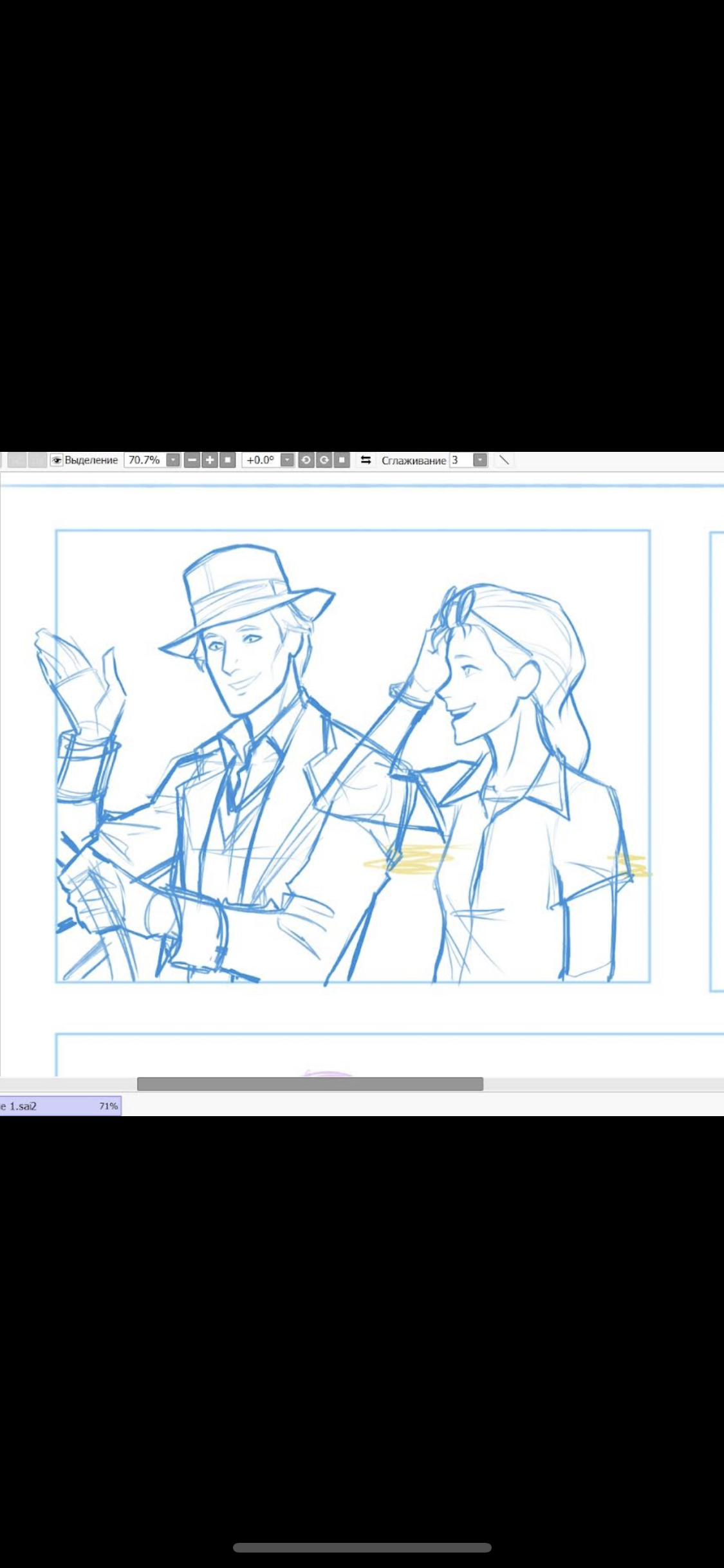Viewport: 724px width, 1568px height.
Task: Click the straight line drawing mode icon
Action: pyautogui.click(x=505, y=460)
